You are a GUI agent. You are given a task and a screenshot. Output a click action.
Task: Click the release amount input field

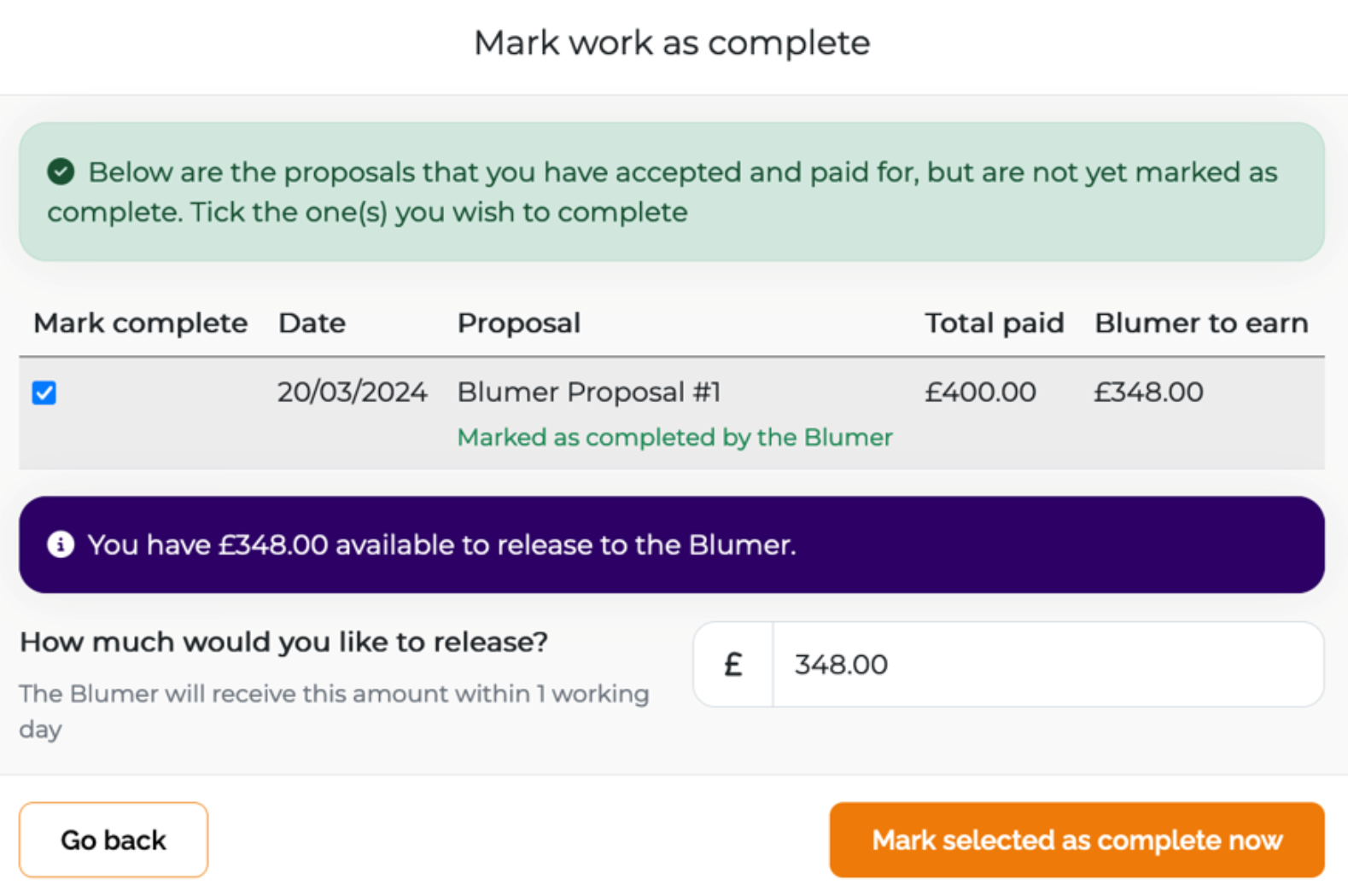pos(1047,665)
